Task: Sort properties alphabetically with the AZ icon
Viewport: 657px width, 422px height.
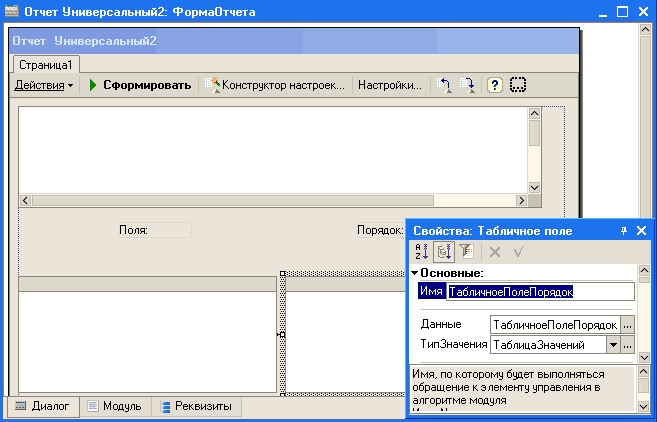Action: [422, 252]
